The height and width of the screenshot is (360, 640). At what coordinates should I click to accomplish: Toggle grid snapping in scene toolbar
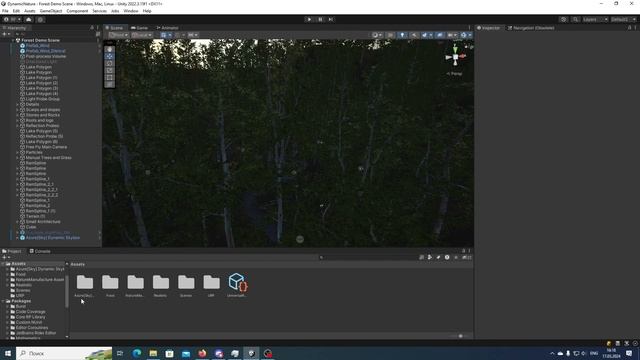click(177, 35)
